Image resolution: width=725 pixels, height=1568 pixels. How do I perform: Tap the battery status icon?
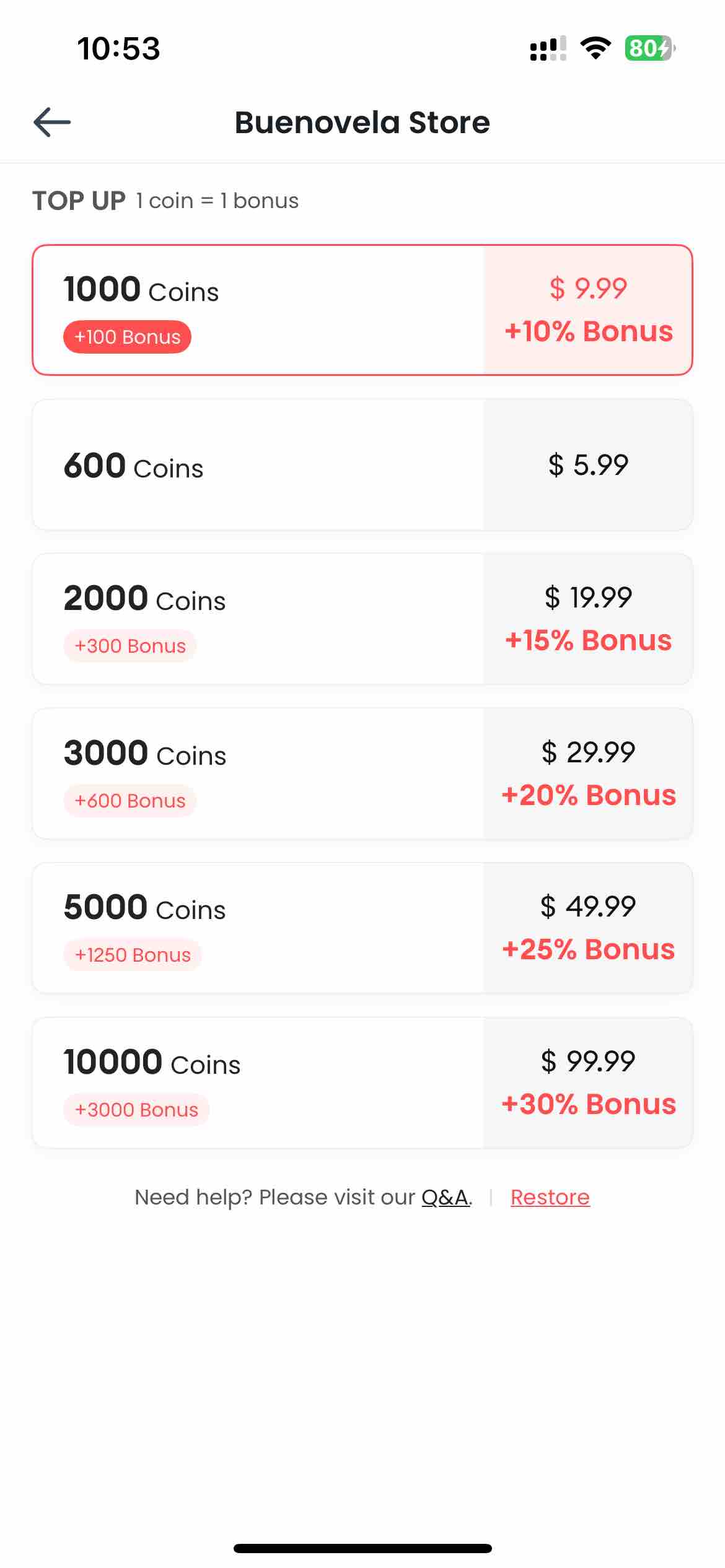[x=650, y=48]
